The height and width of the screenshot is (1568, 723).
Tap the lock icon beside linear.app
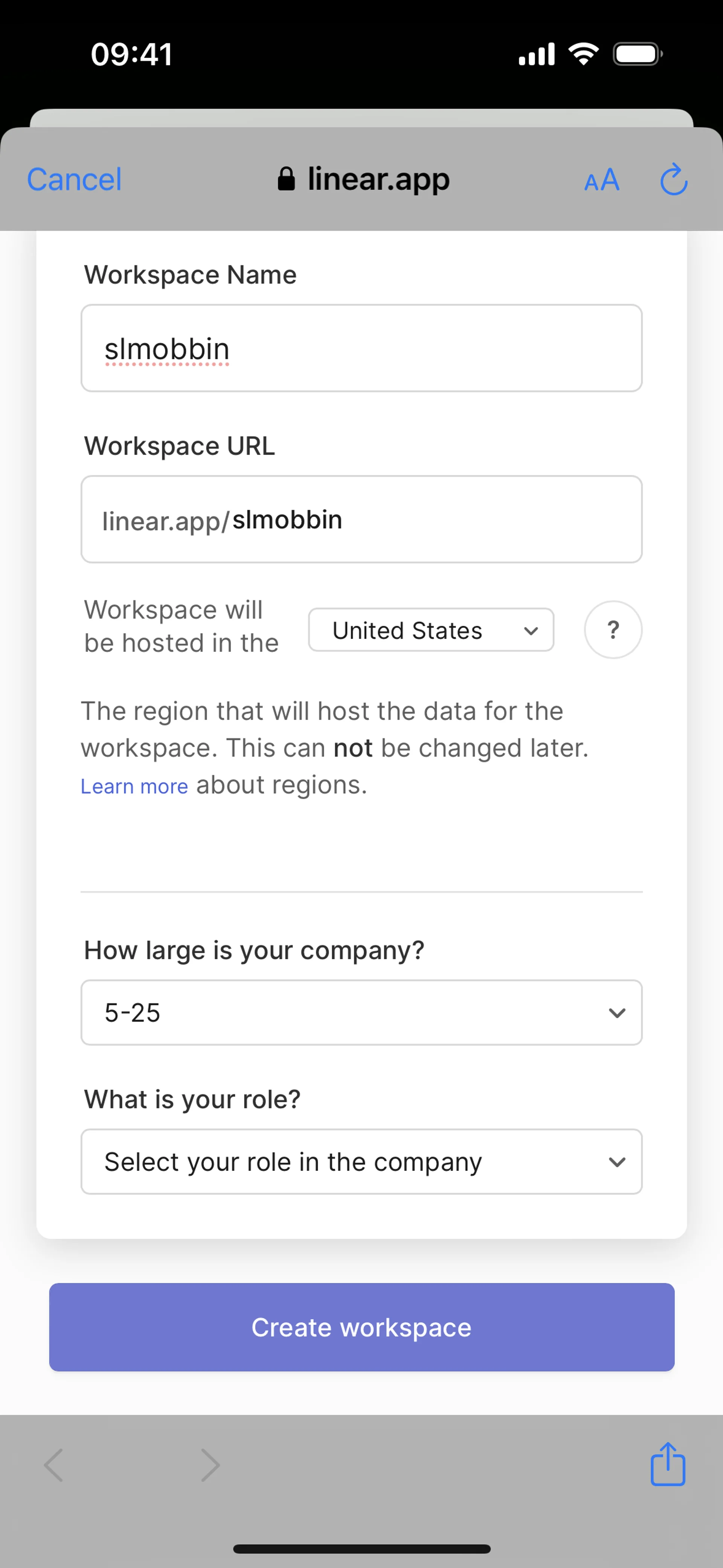[x=286, y=180]
